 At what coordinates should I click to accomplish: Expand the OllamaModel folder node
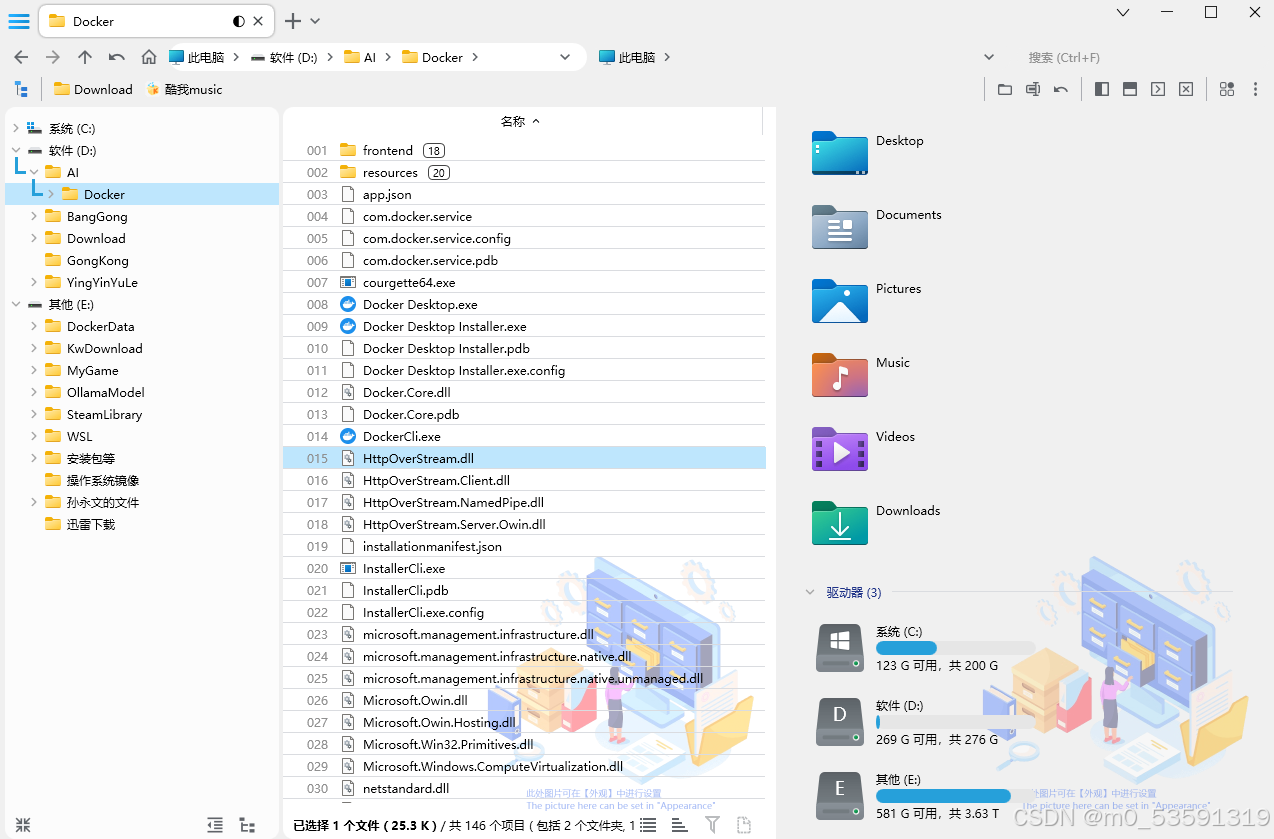tap(34, 392)
